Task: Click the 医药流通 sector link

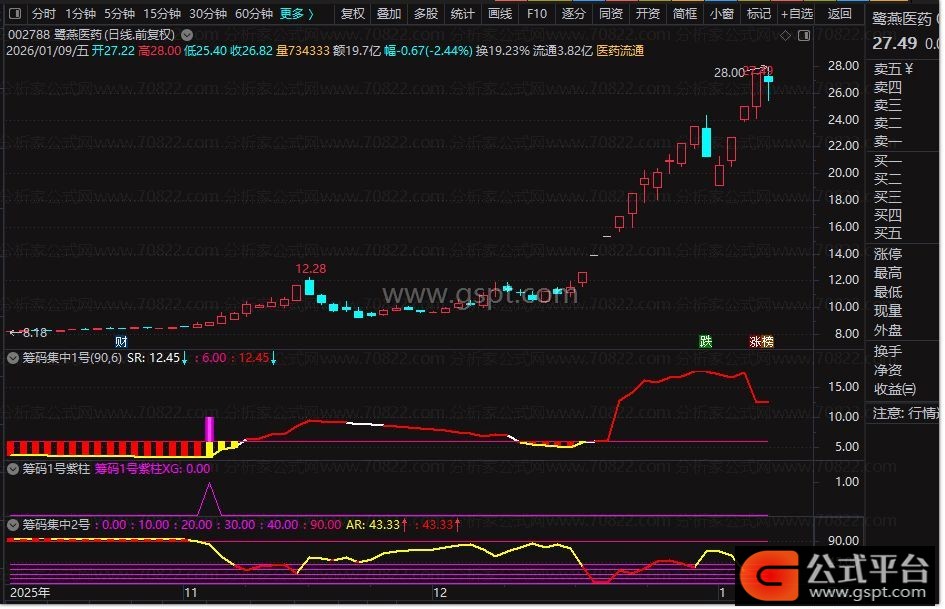Action: pyautogui.click(x=620, y=50)
